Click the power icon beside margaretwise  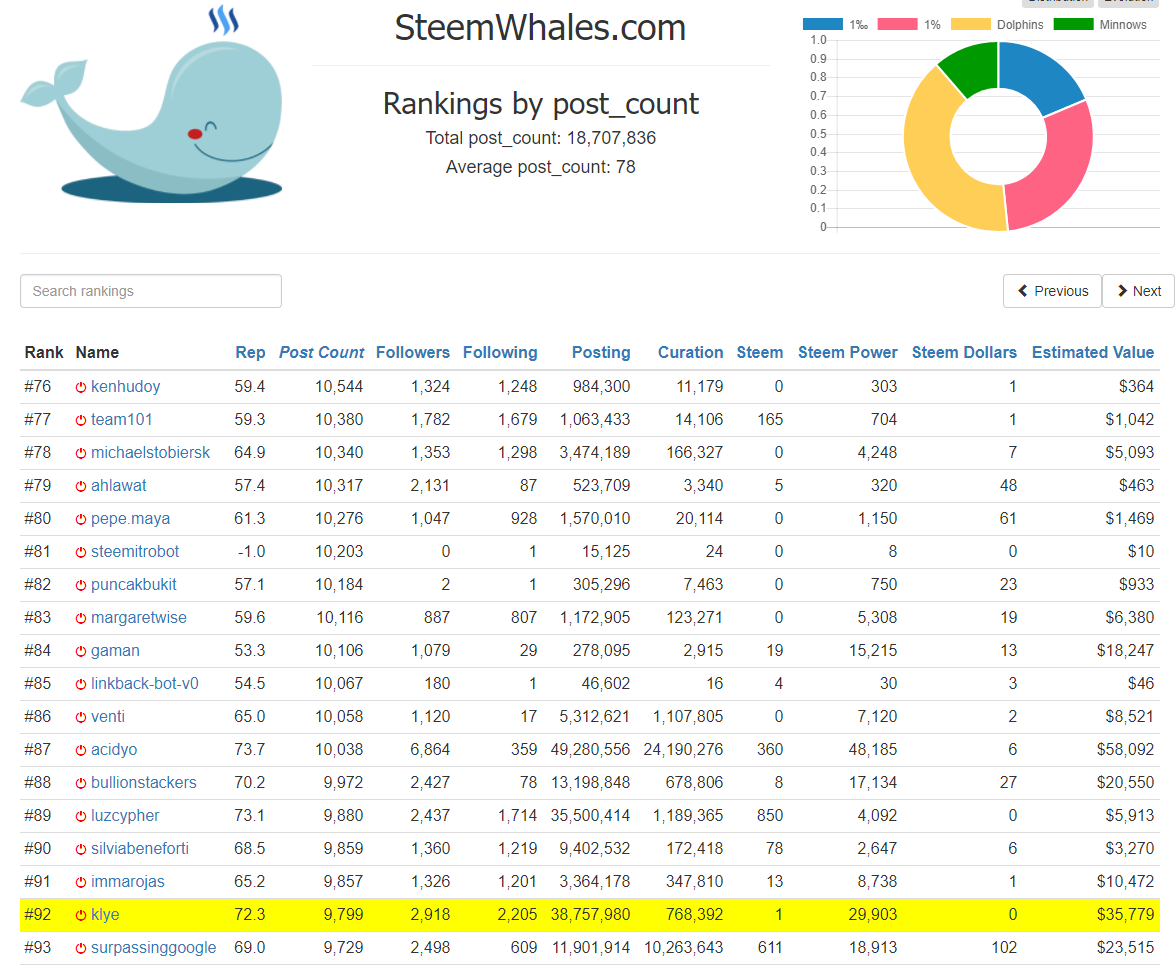pyautogui.click(x=81, y=618)
